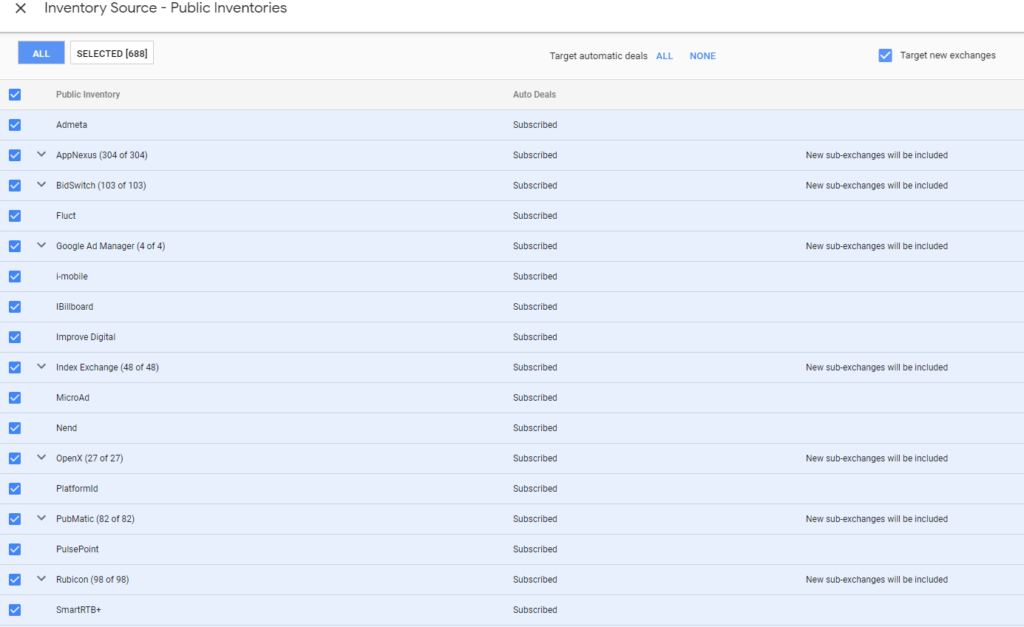Switch to the SELECTED [688] tab
Screen dimensions: 1024x627
click(x=112, y=53)
